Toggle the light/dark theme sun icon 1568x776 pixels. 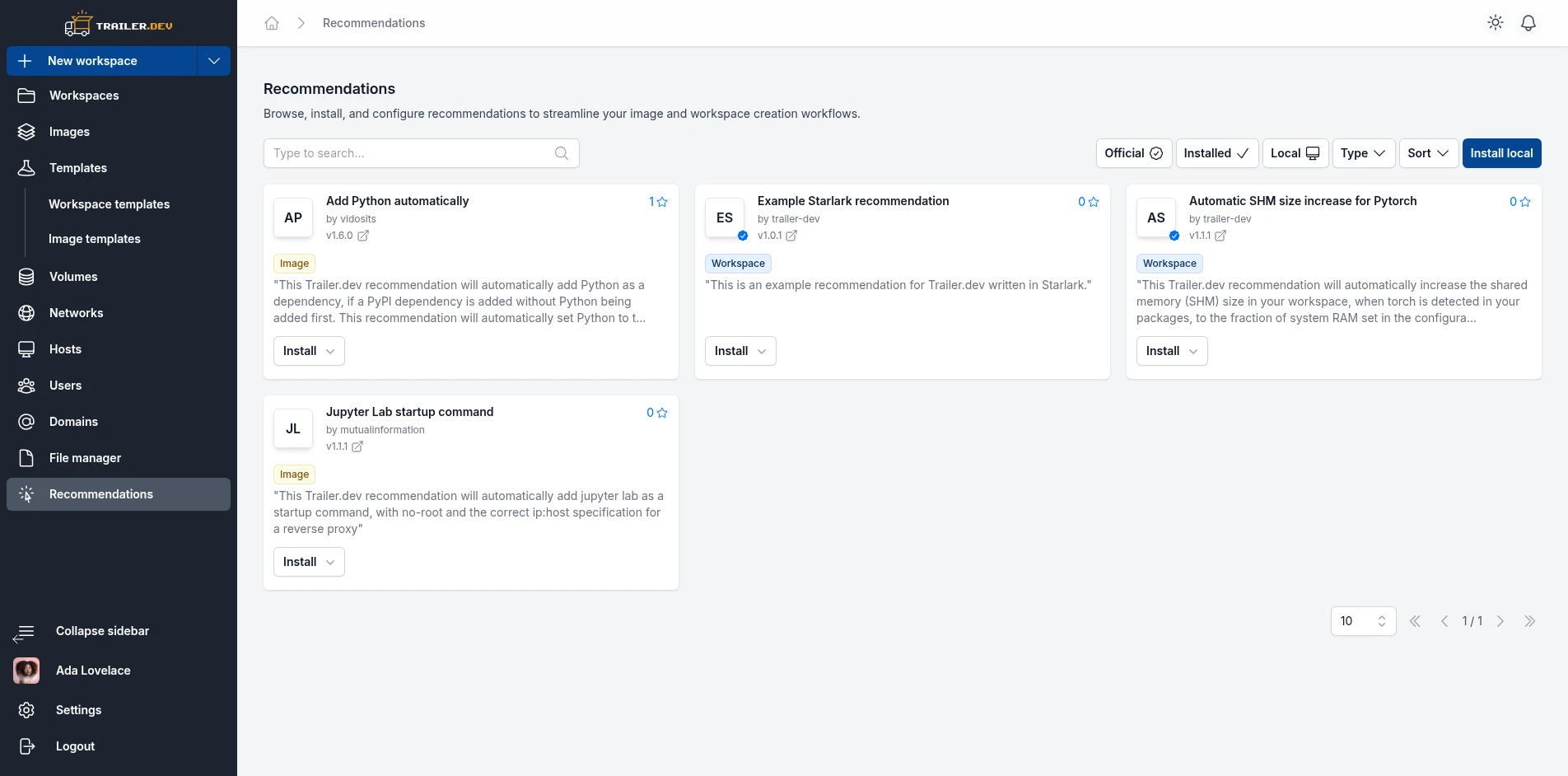[1496, 23]
